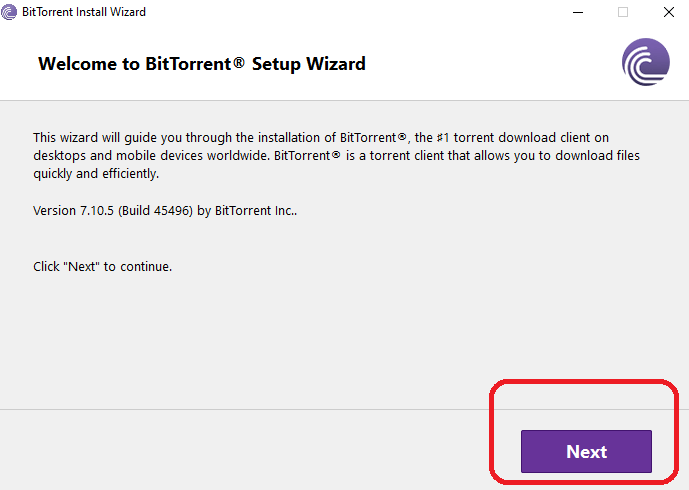Viewport: 689px width, 490px height.
Task: Click the 'Version 7.10.5' text
Action: (72, 211)
